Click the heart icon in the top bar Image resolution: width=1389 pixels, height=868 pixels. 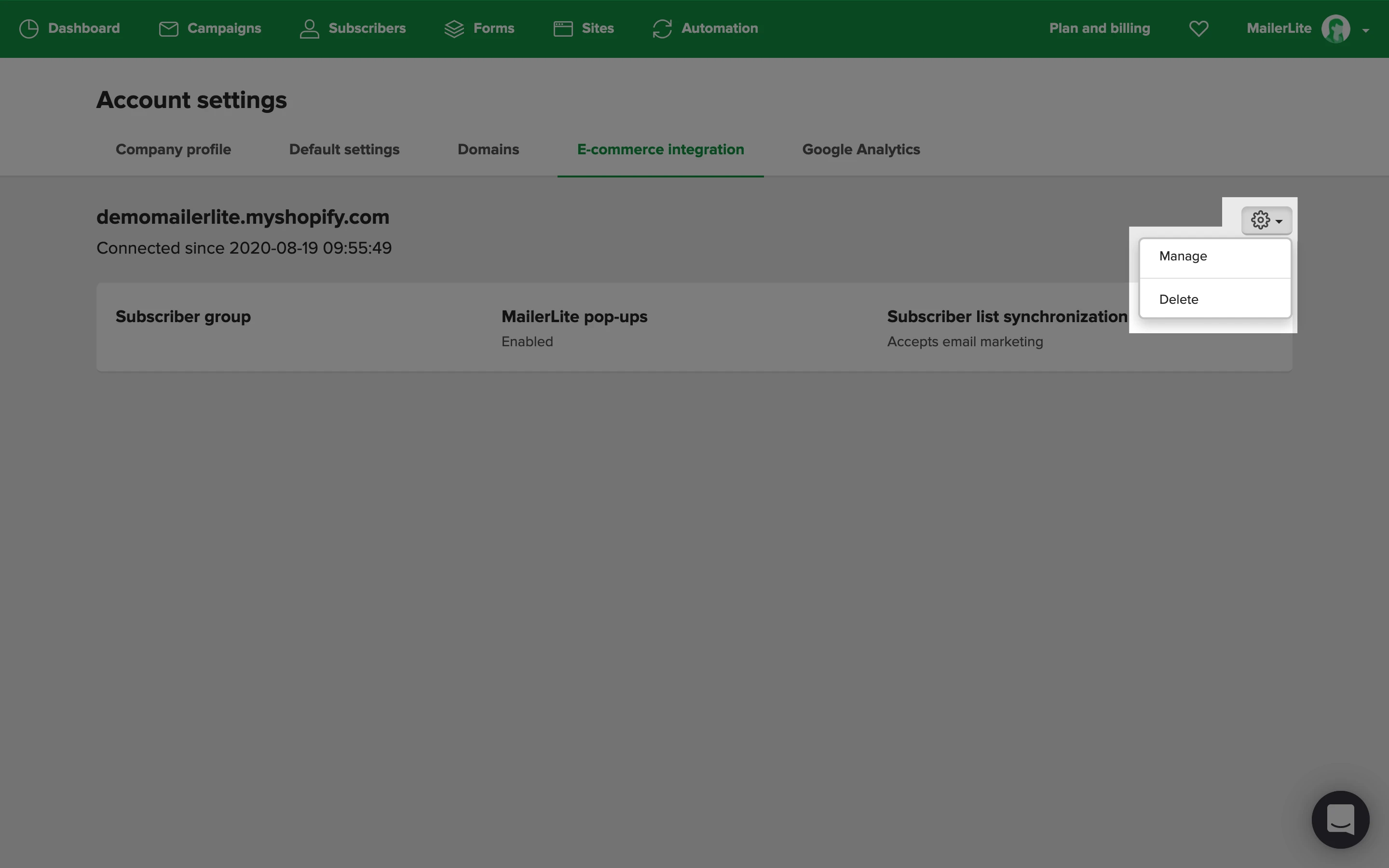[x=1198, y=29]
